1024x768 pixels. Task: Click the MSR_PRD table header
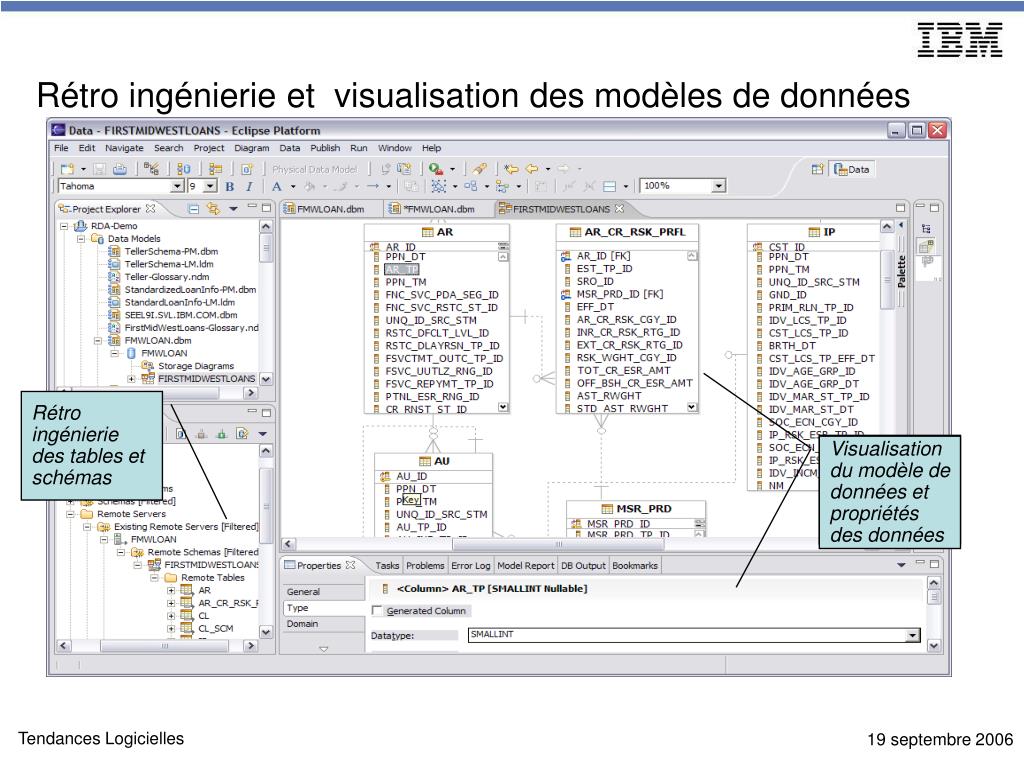pos(635,509)
